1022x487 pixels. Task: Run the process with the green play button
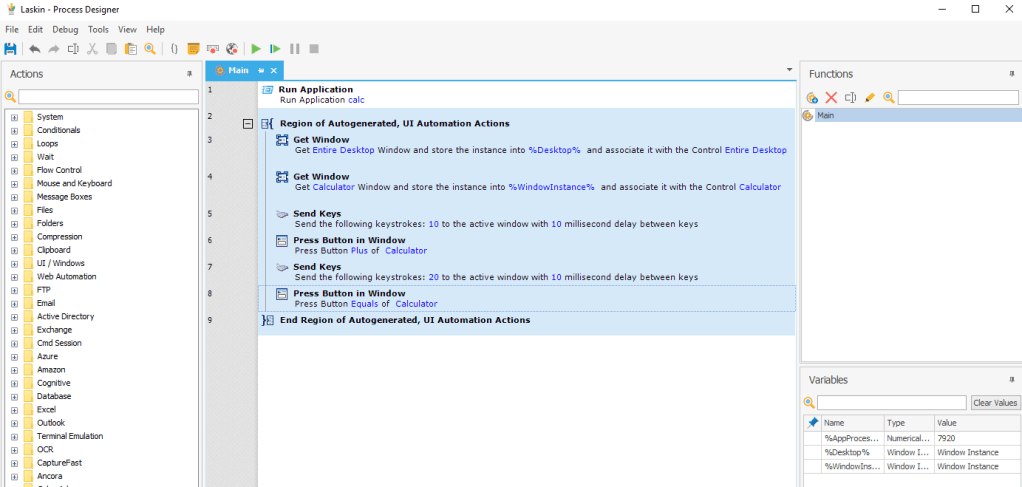point(256,48)
